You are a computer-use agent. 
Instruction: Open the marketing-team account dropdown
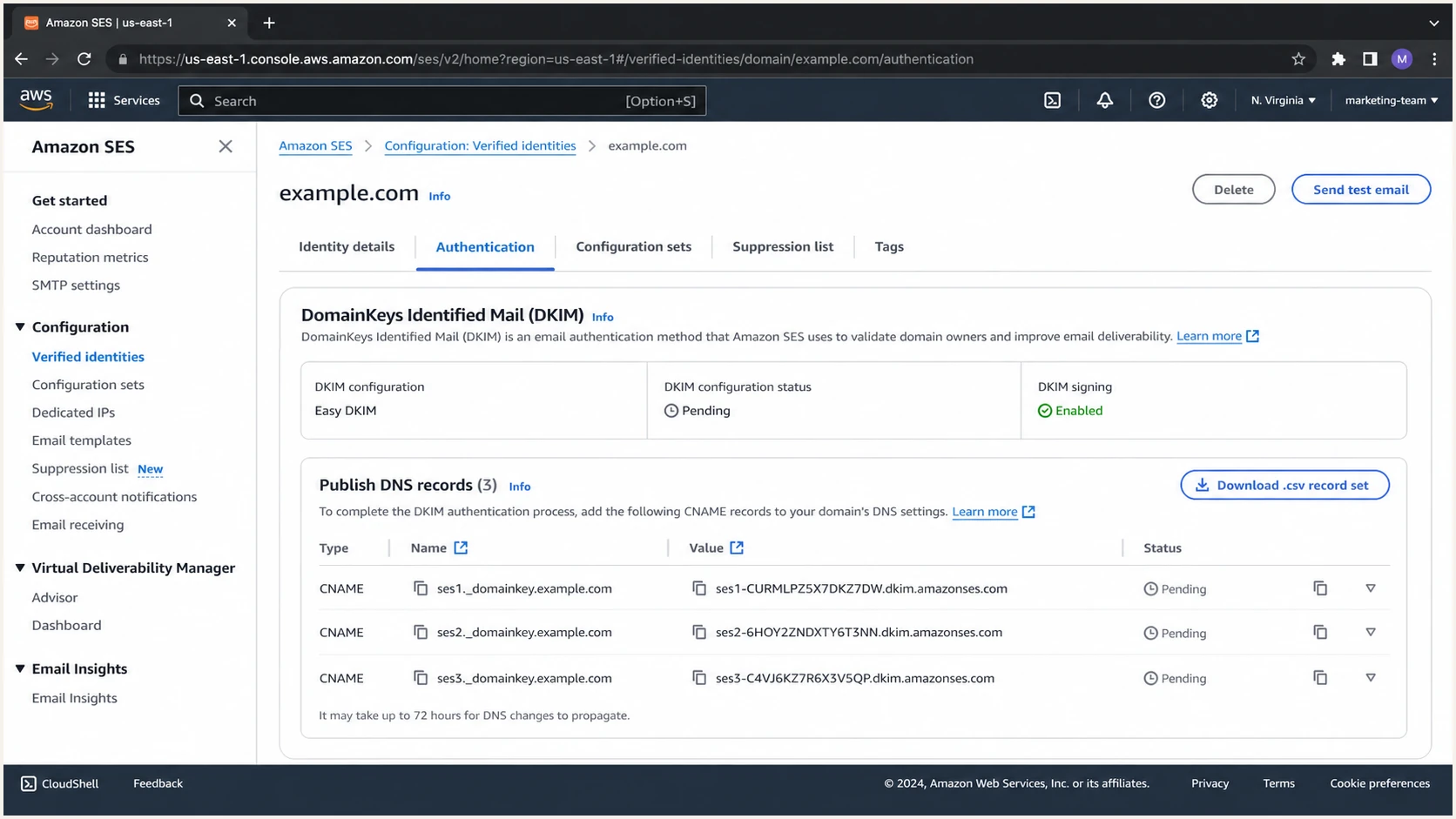coord(1392,100)
